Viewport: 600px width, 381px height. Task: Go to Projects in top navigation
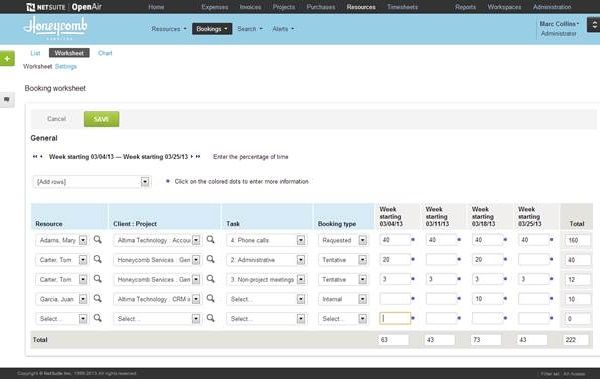[284, 7]
